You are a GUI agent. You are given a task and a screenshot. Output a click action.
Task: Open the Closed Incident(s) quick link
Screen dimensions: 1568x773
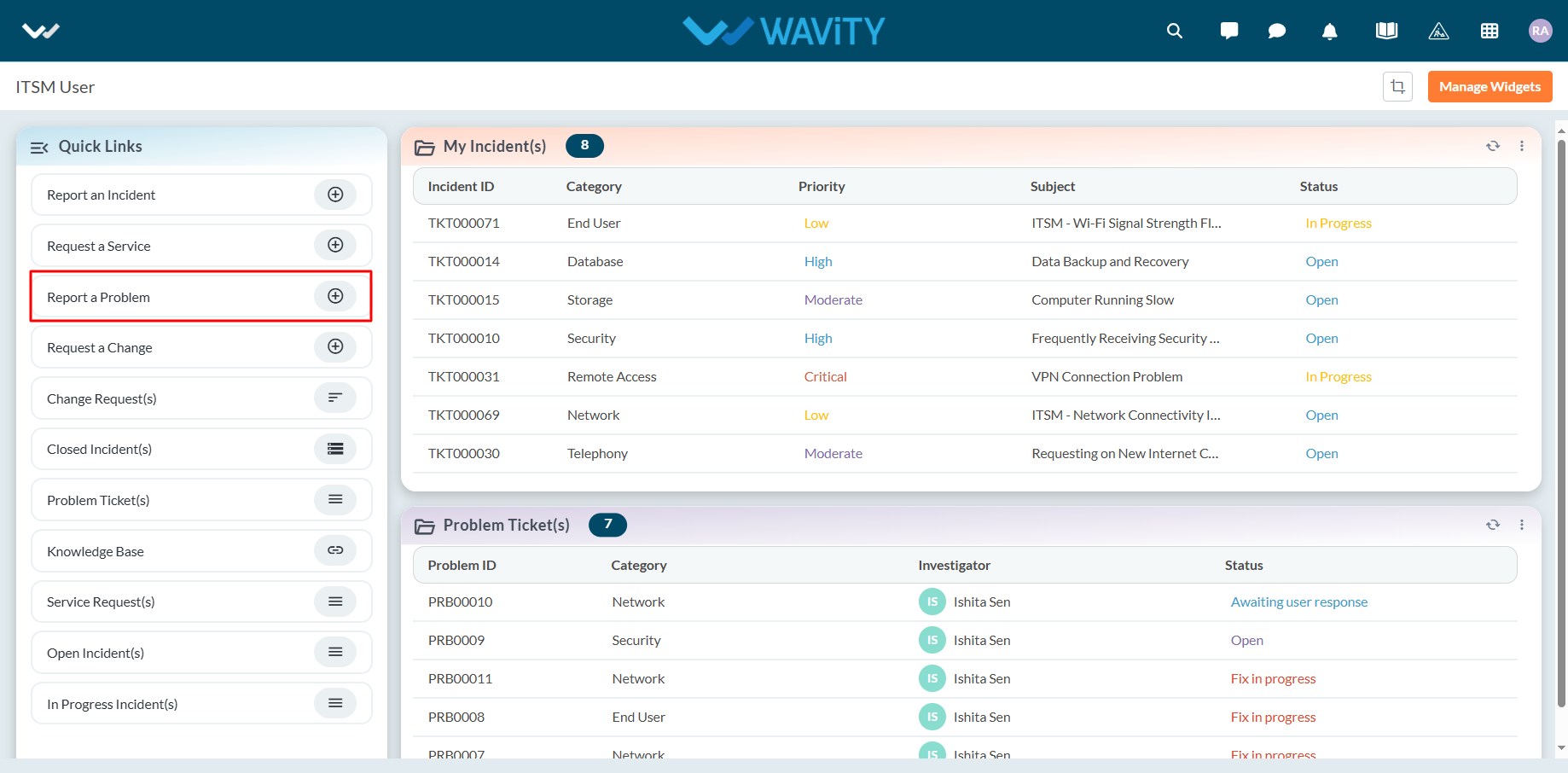201,449
